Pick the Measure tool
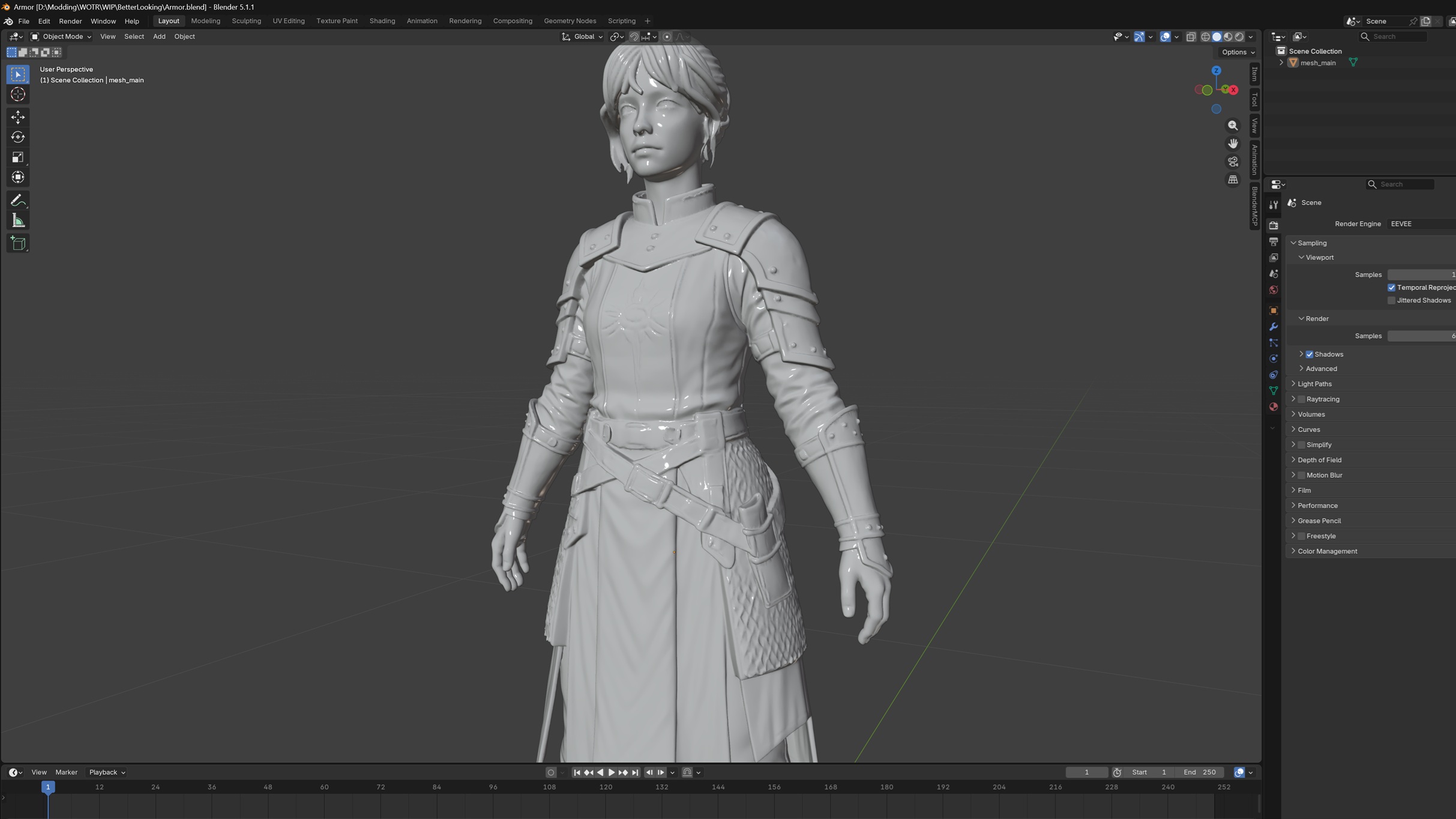 [x=18, y=221]
